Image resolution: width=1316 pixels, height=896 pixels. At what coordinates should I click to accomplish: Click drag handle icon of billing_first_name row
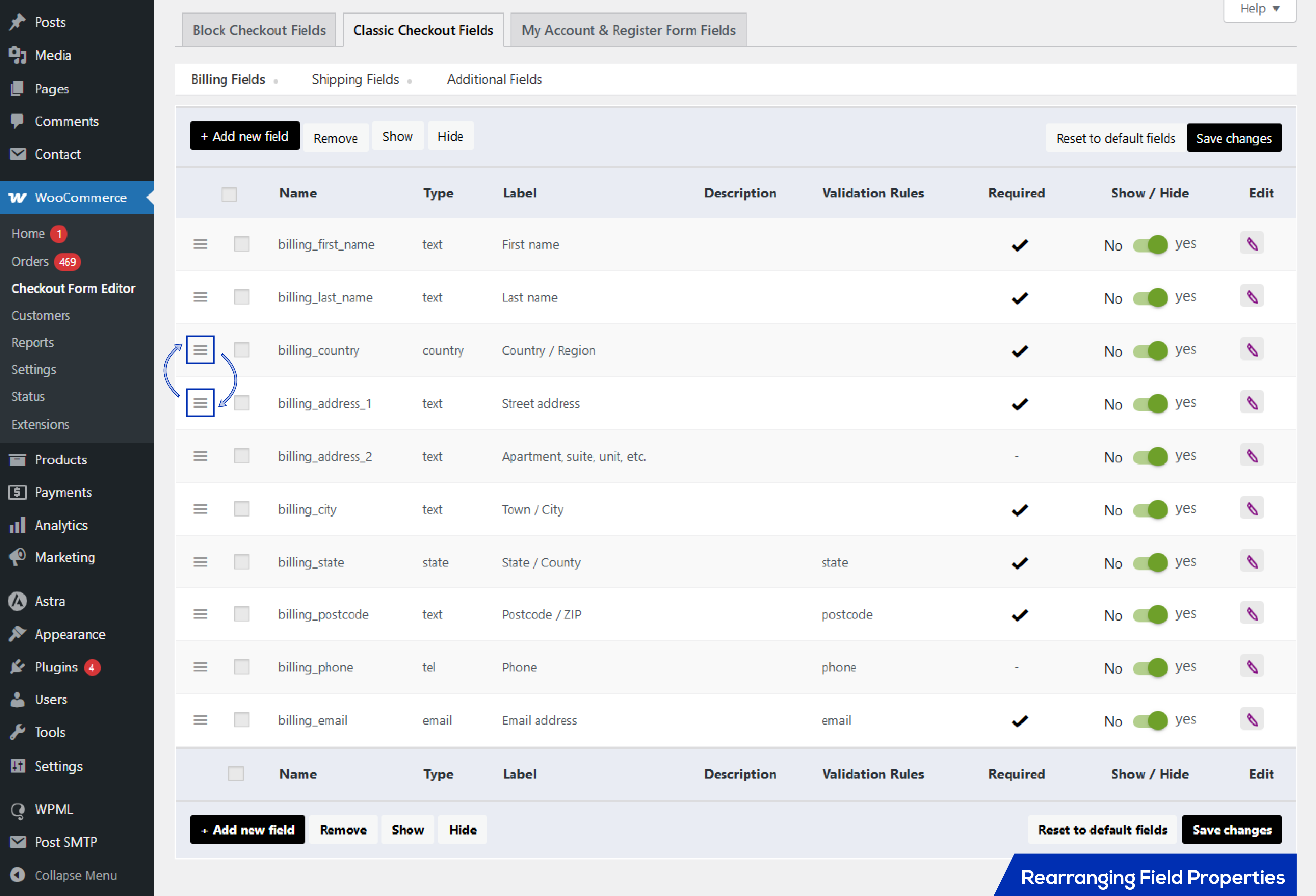tap(200, 244)
